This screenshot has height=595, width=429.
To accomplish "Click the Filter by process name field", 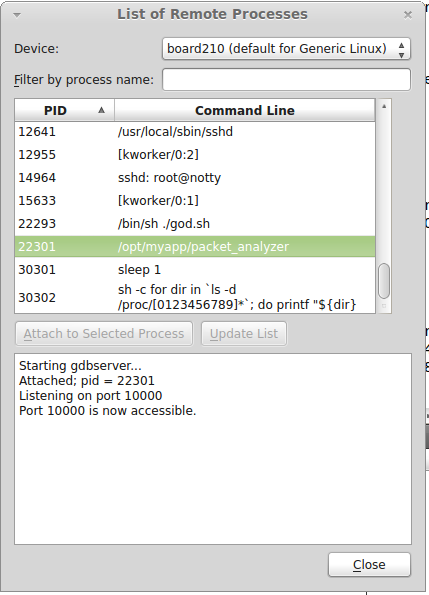I will coord(286,80).
